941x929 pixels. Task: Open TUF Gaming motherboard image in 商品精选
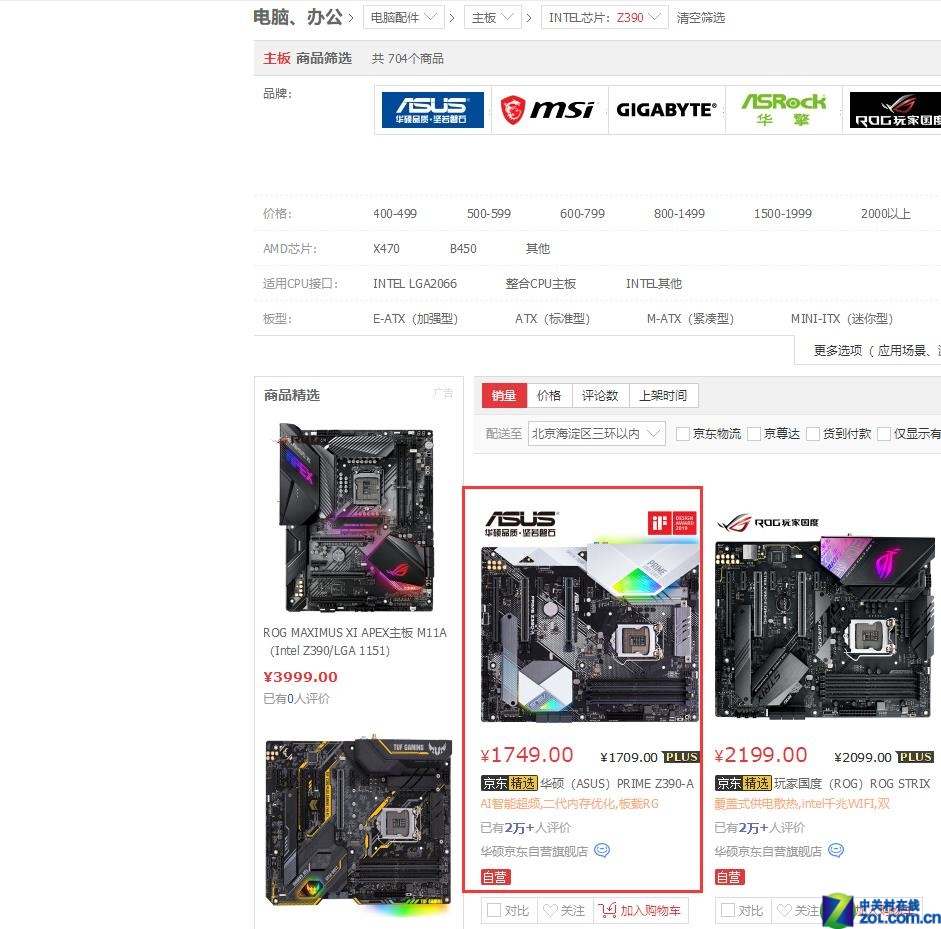[358, 826]
